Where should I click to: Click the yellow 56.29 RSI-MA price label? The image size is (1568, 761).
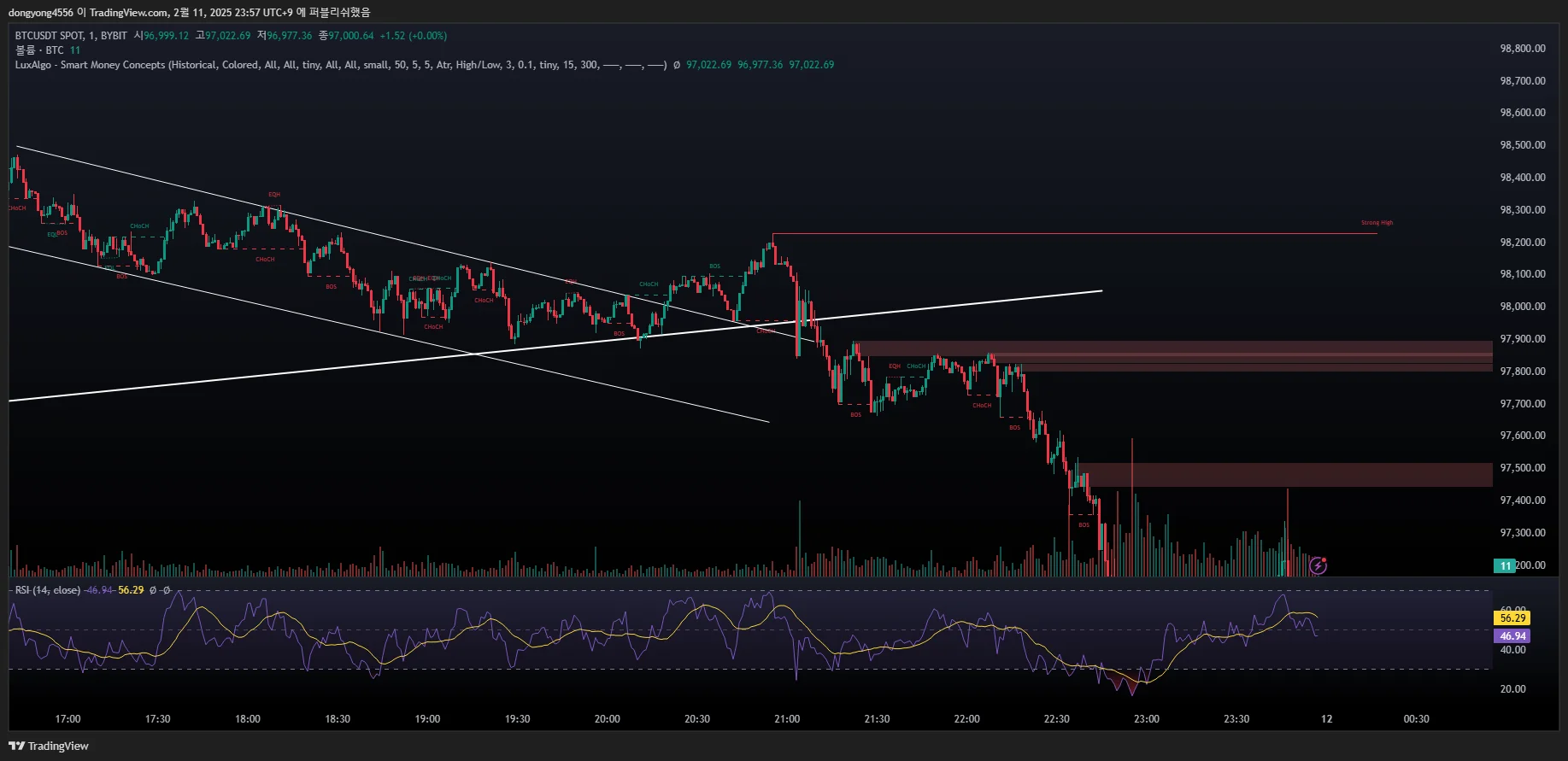(x=1512, y=618)
